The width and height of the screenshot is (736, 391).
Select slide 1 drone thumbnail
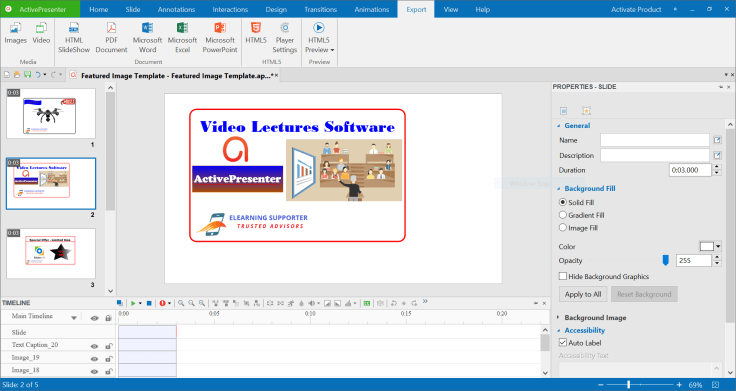(x=51, y=114)
